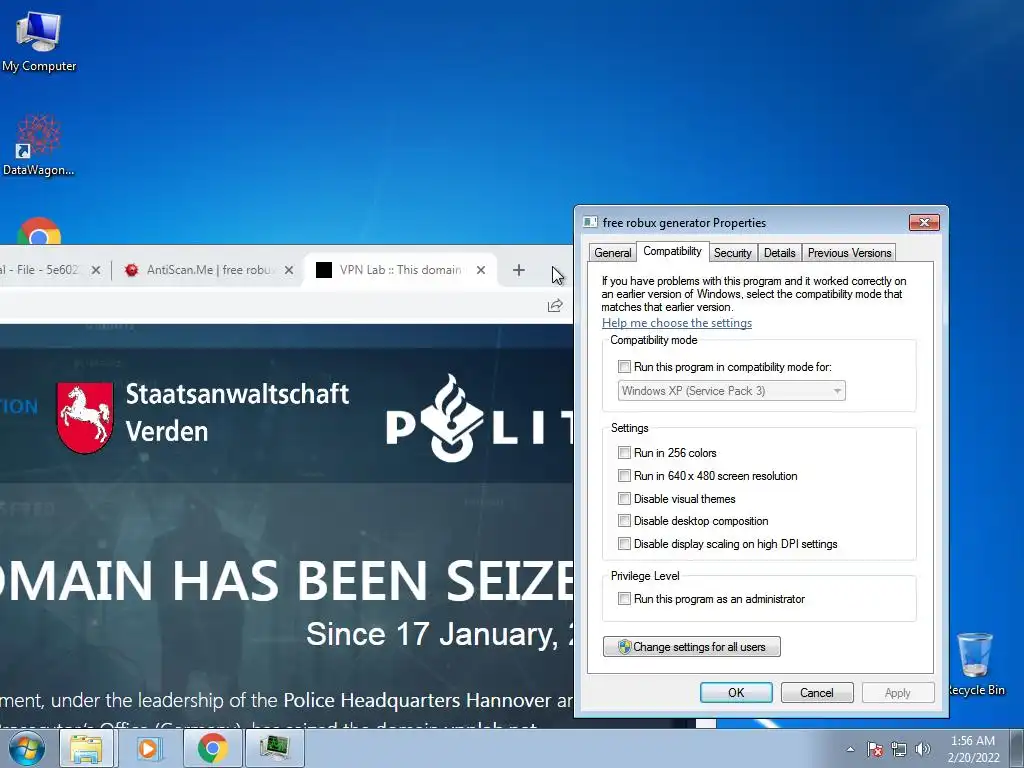Open a new Chrome tab
Screen dimensions: 1024x768
[519, 270]
